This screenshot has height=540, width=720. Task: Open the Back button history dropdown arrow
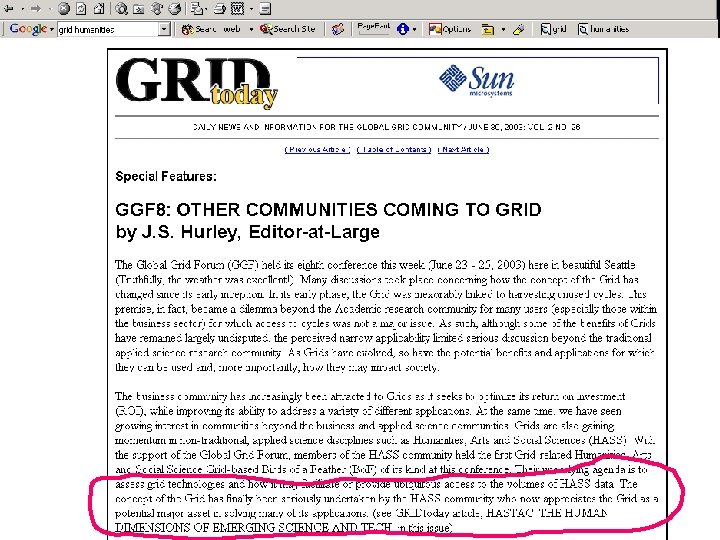click(22, 9)
